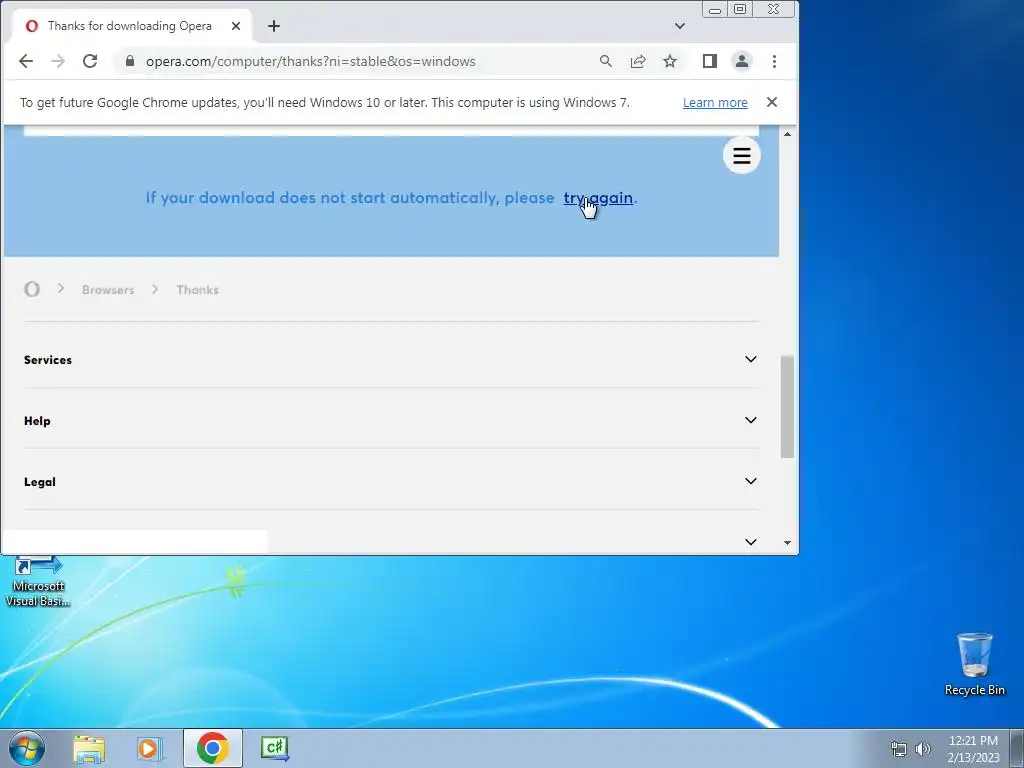This screenshot has height=768, width=1024.
Task: Expand the Services section
Action: pos(392,360)
